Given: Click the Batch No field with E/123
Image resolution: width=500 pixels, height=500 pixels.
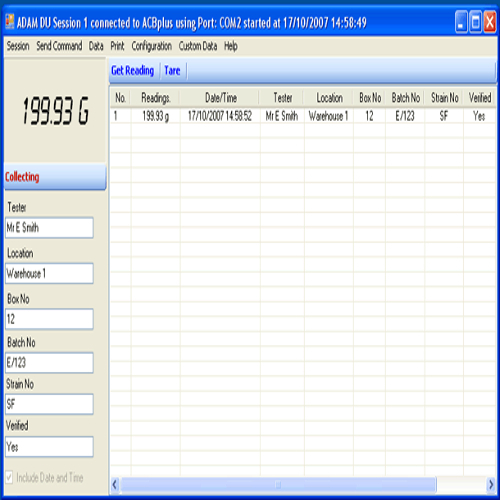Looking at the screenshot, I should pyautogui.click(x=49, y=363).
